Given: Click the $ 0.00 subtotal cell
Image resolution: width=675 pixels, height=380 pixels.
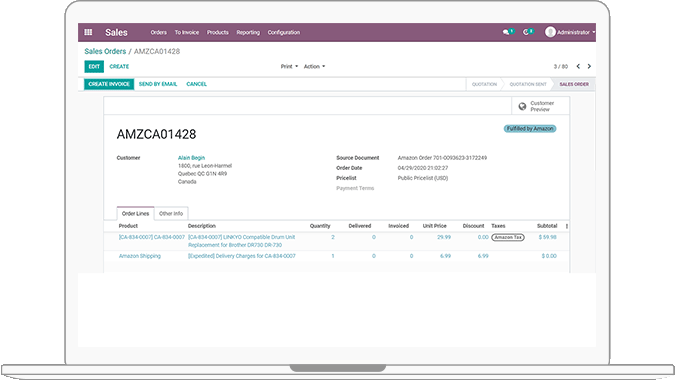Looking at the screenshot, I should point(549,256).
